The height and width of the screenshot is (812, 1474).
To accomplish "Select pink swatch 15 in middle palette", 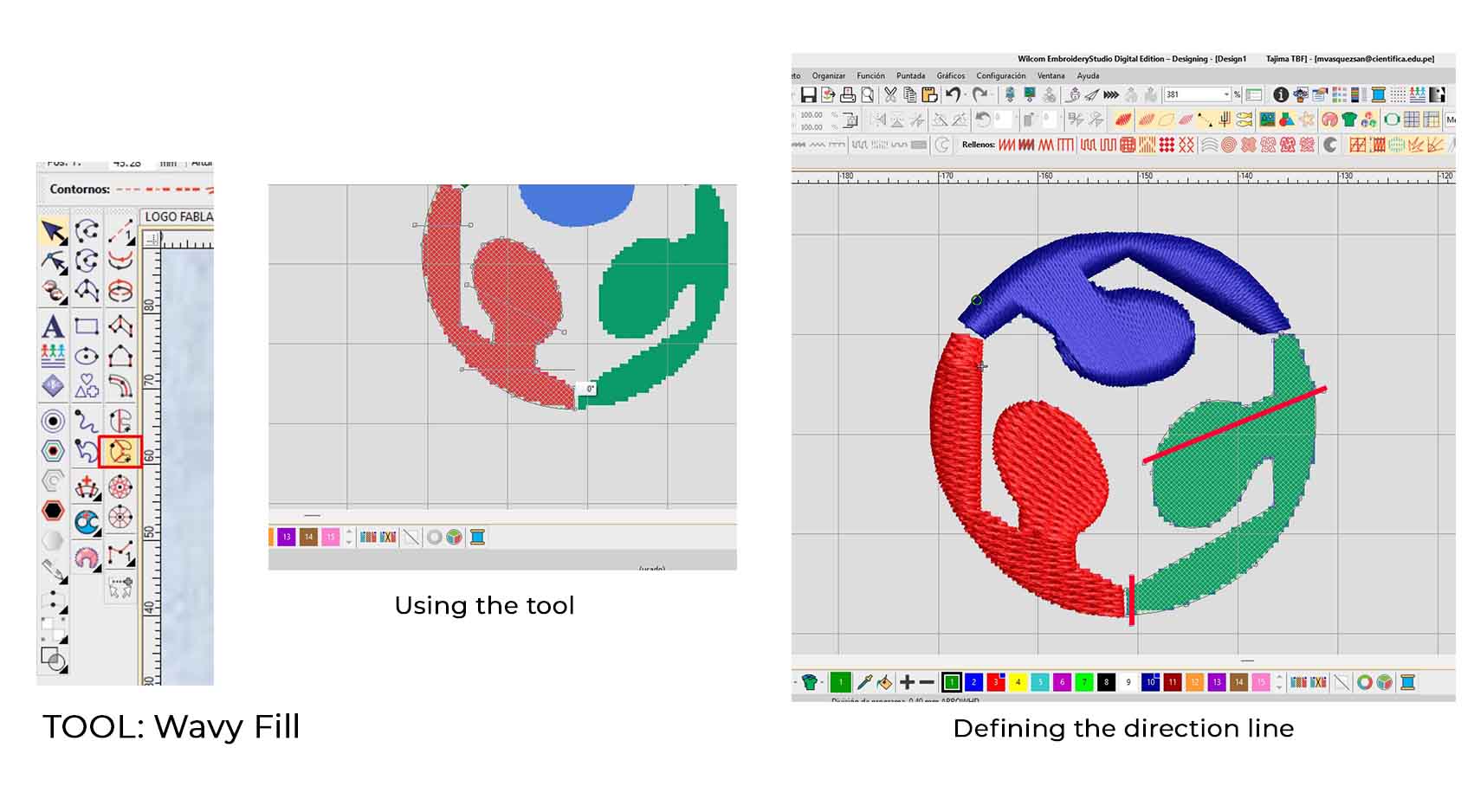I will [330, 537].
